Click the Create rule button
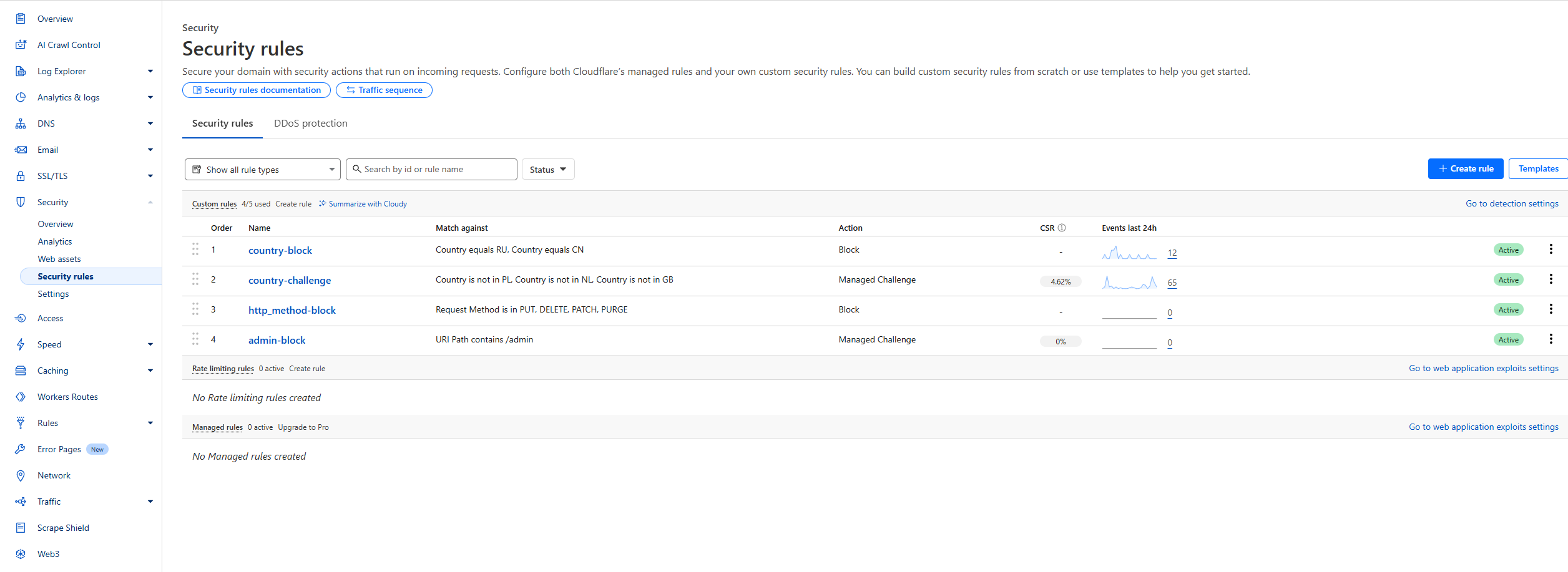 (1466, 168)
